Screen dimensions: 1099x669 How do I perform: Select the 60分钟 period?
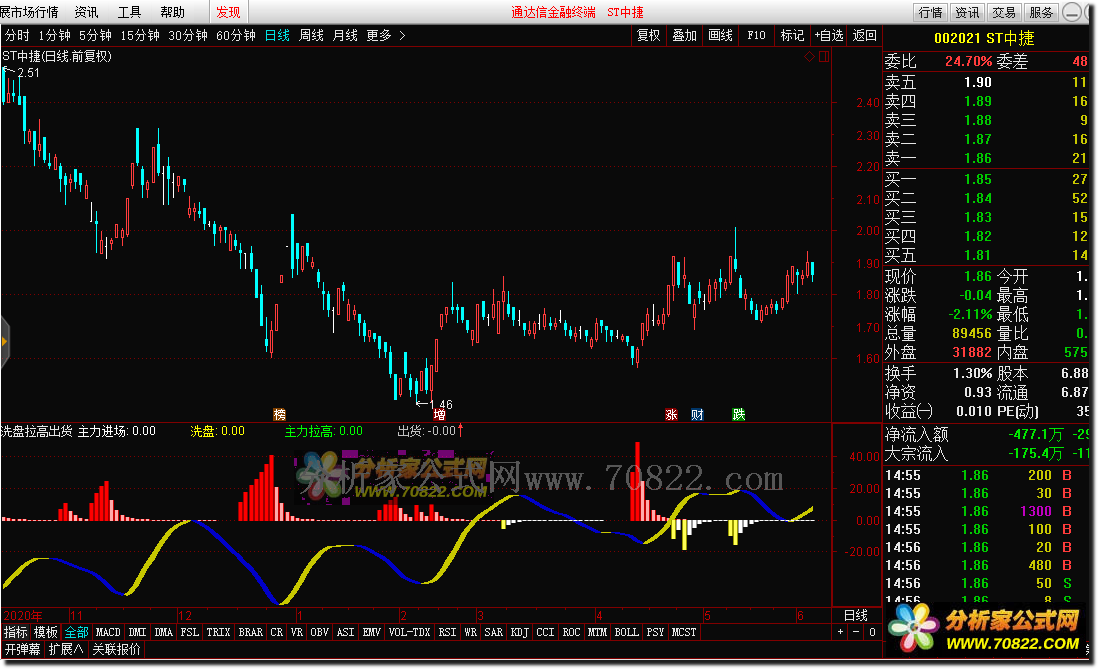[x=236, y=35]
